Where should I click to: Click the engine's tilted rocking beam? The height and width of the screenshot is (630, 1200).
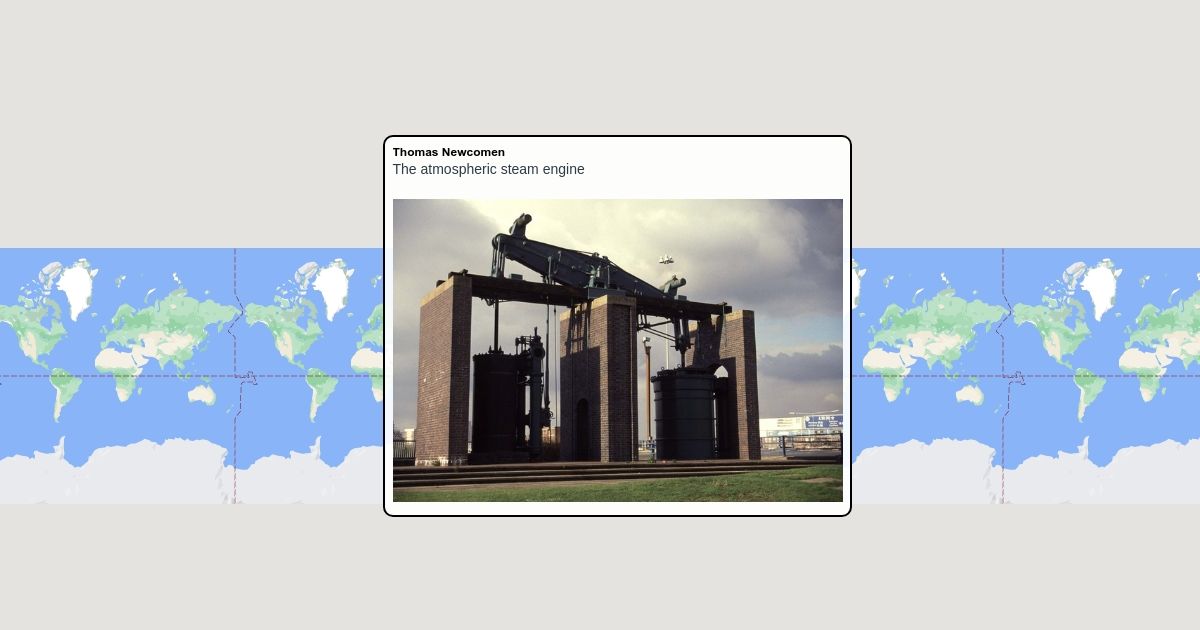580,258
